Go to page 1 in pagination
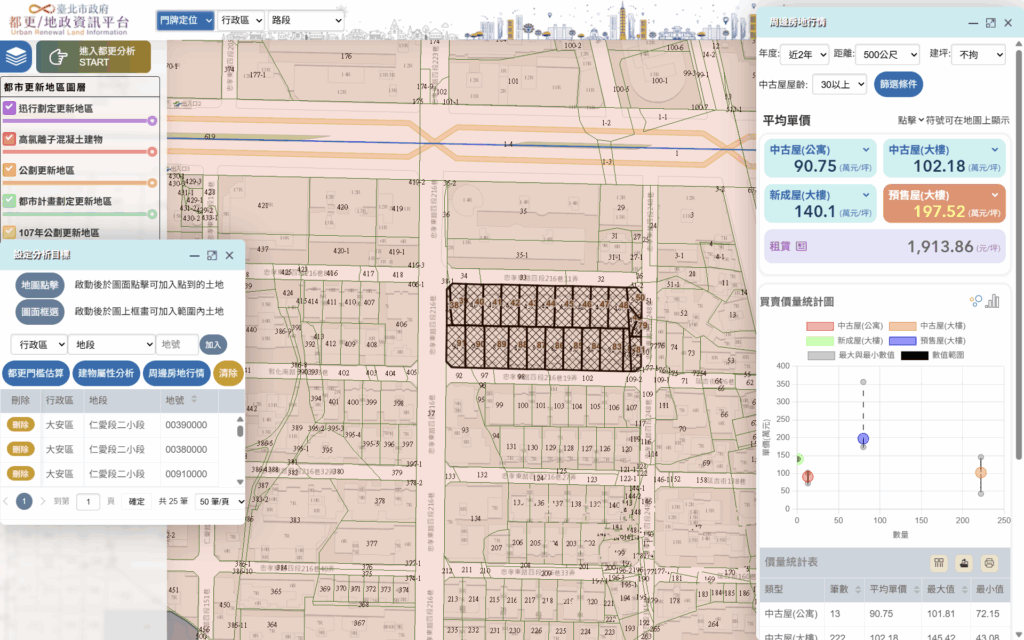This screenshot has width=1024, height=640. tap(24, 501)
